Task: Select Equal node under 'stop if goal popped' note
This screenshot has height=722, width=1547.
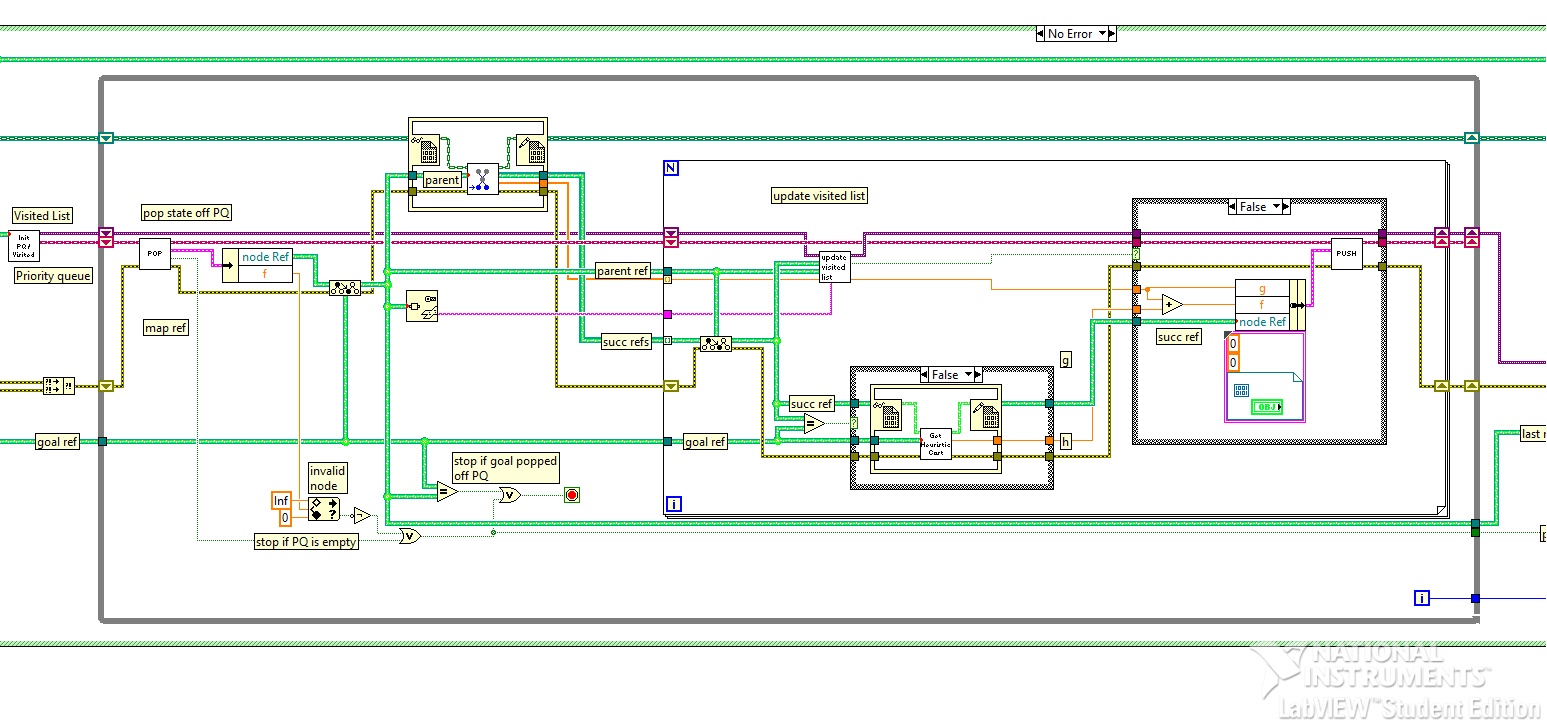Action: (x=447, y=491)
